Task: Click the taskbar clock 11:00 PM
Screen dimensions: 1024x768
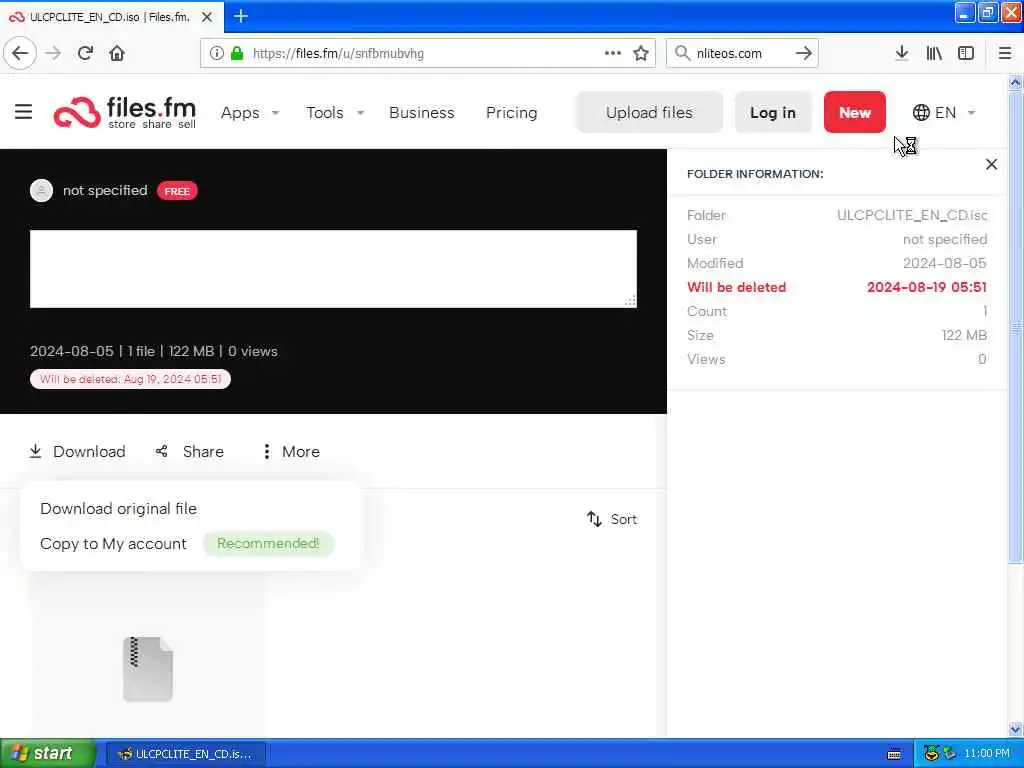Action: coord(986,754)
